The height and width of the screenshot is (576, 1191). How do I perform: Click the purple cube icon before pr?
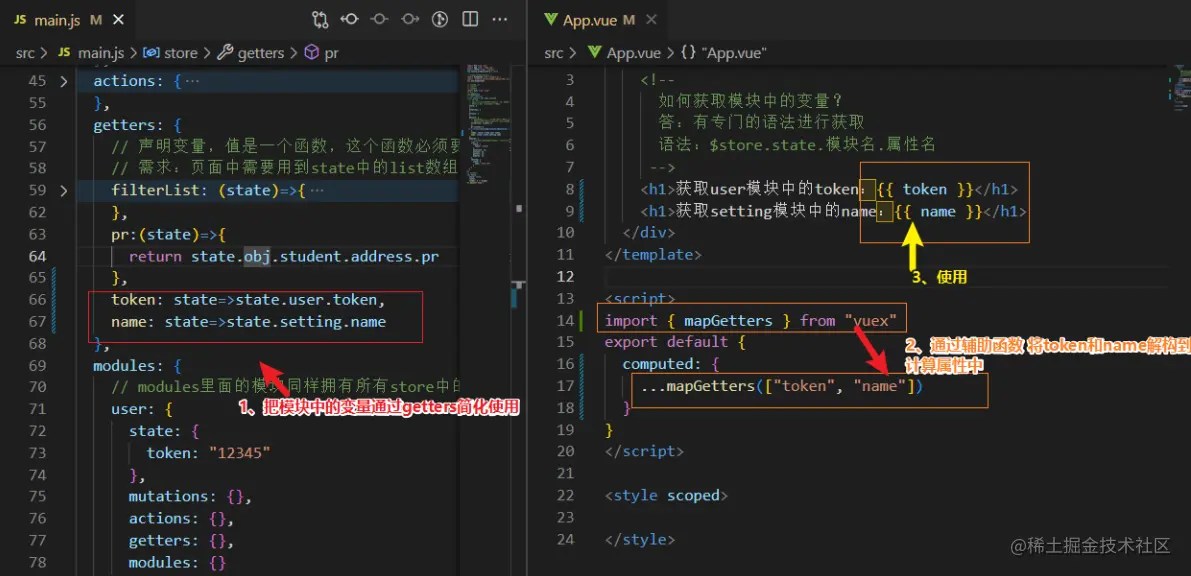[311, 53]
